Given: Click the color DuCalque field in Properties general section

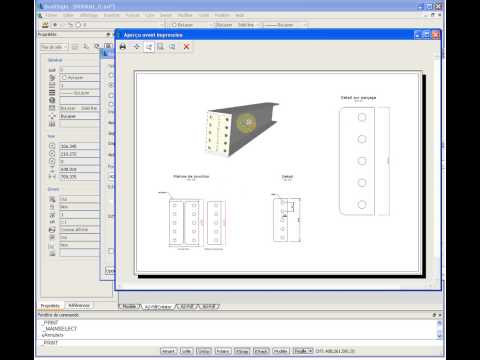Looking at the screenshot, I should pyautogui.click(x=79, y=77).
